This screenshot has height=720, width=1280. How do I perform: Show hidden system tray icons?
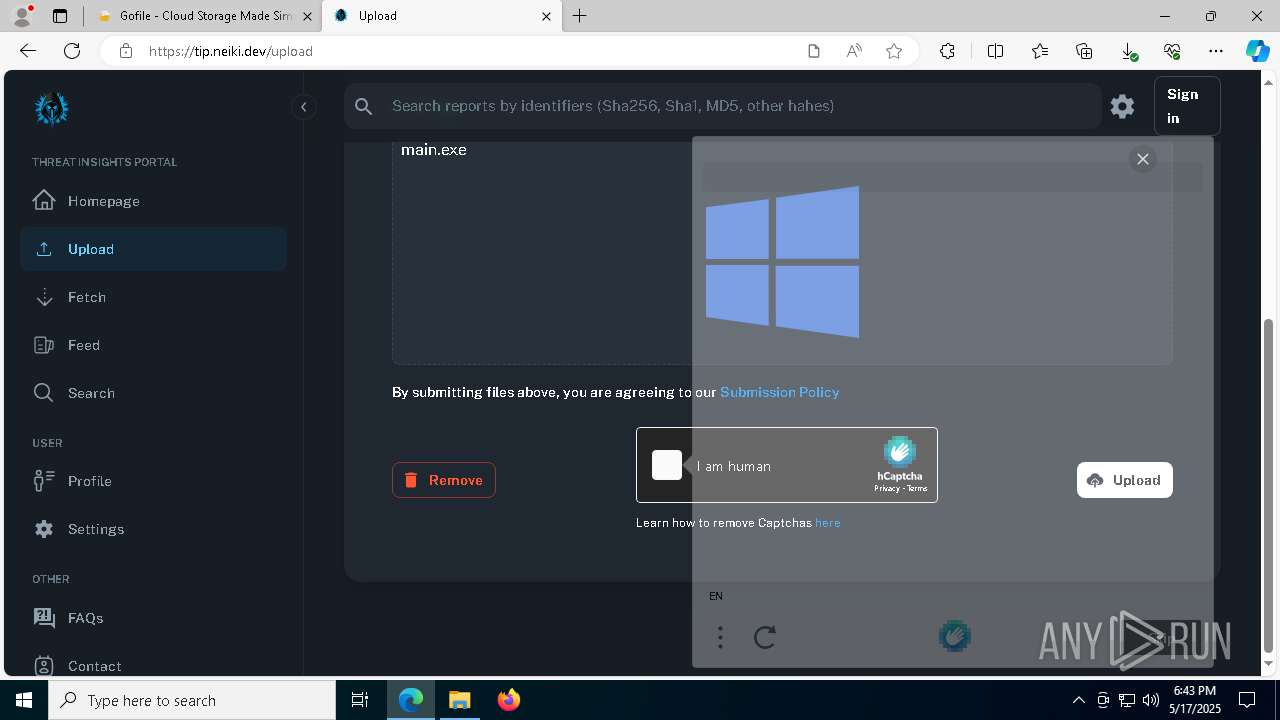1078,700
